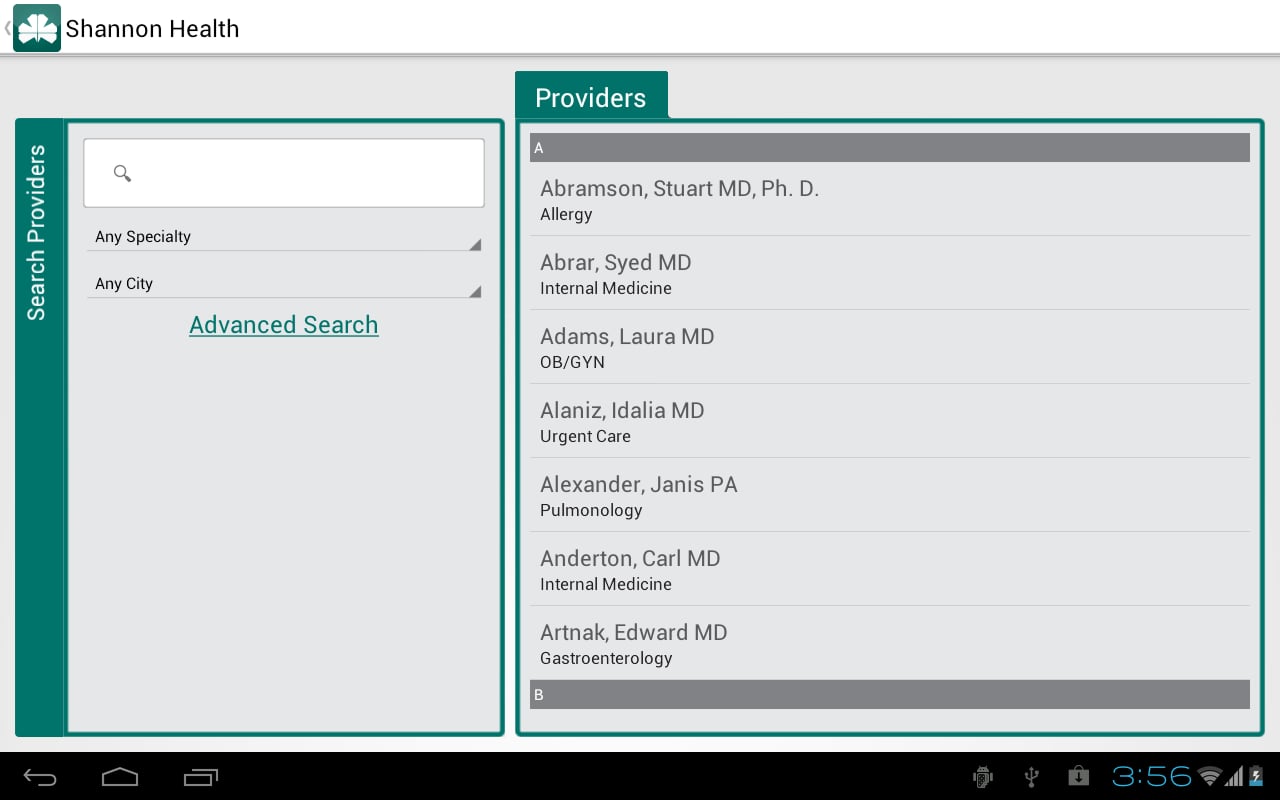Tap the USB connection status icon
This screenshot has width=1280, height=800.
click(1032, 776)
